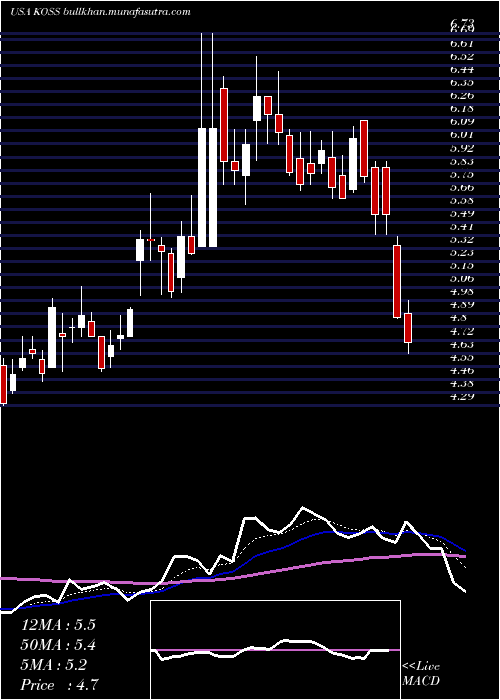Screen dimensions: 500x700
Task: Click the last red candlestick on the chart
Action: coord(408,328)
